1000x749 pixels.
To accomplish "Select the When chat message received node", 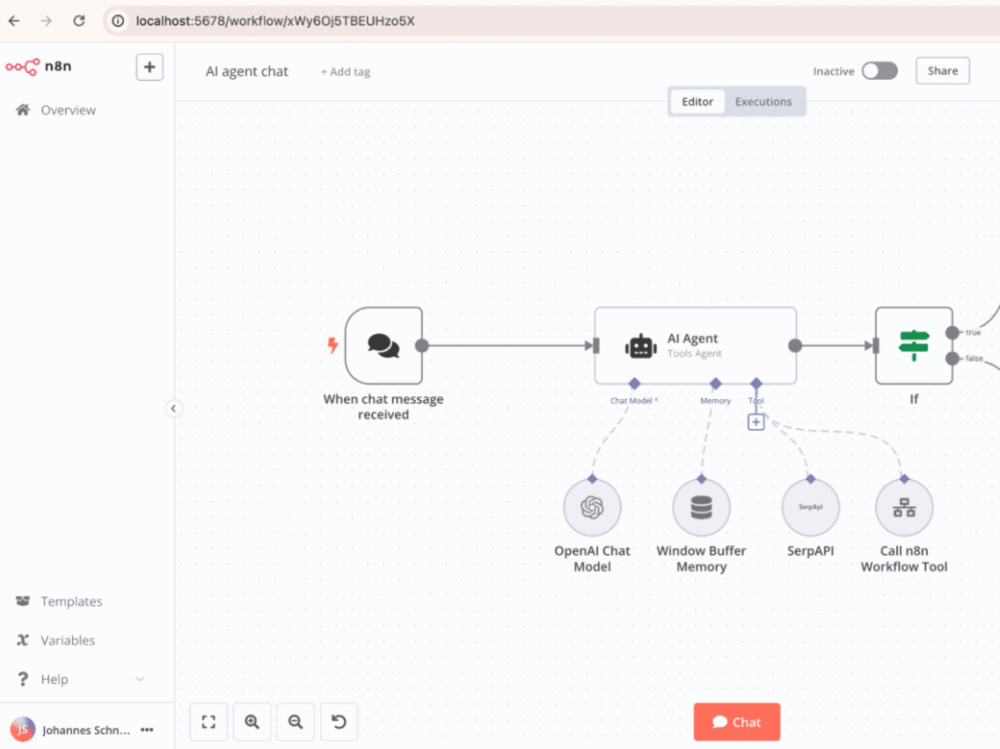I will (x=384, y=345).
